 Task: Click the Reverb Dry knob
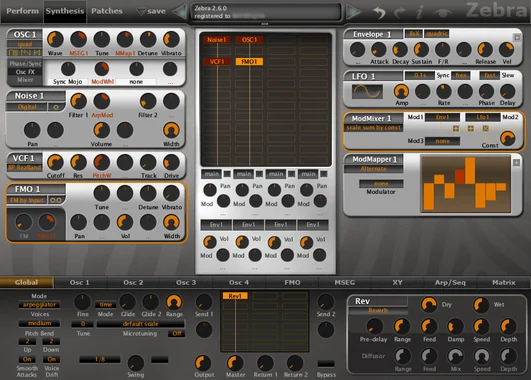tap(429, 304)
